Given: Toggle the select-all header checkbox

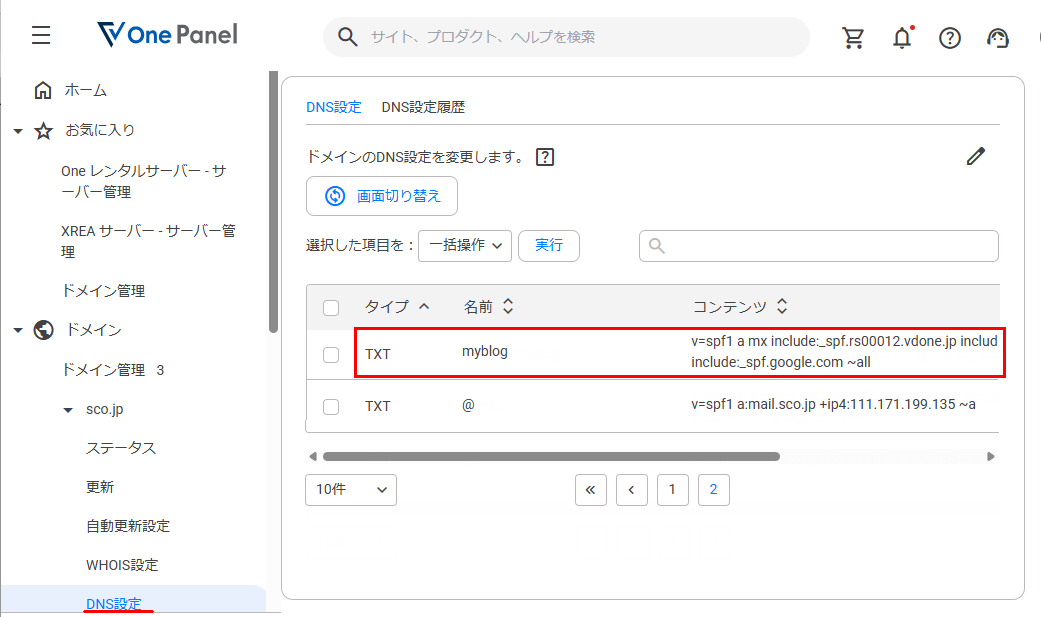Looking at the screenshot, I should (331, 308).
